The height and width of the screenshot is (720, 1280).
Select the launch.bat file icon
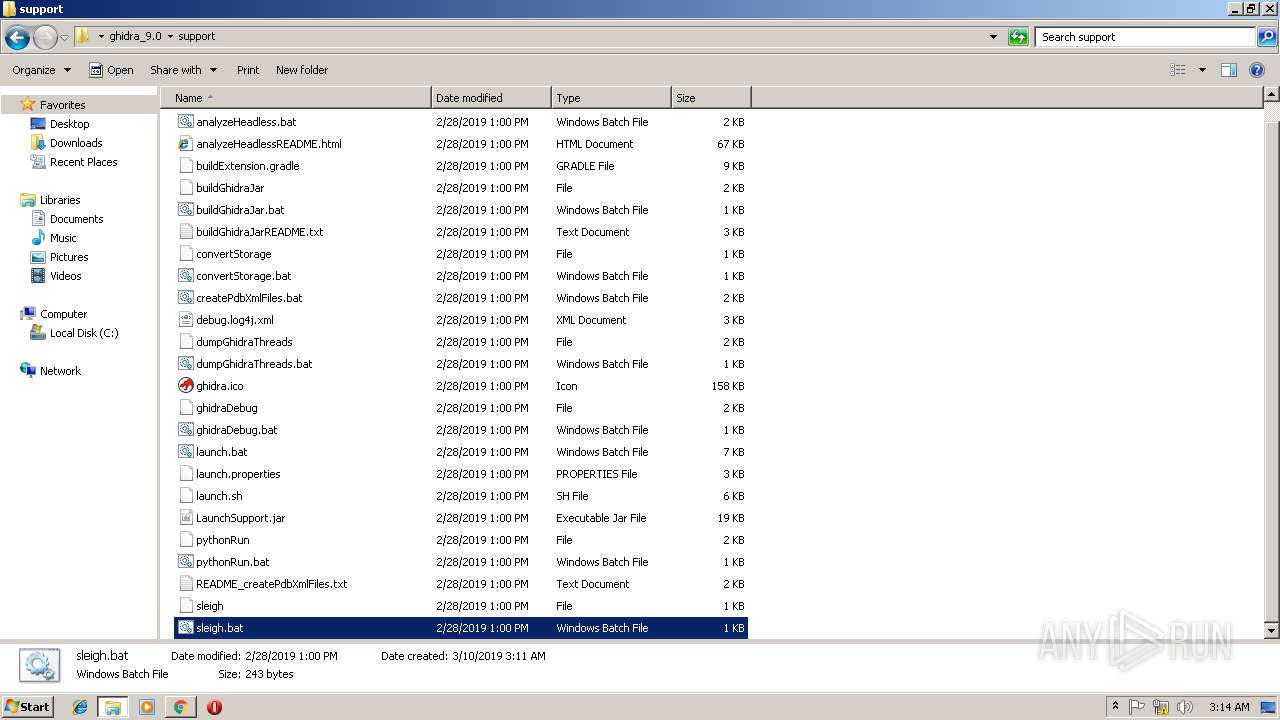185,452
